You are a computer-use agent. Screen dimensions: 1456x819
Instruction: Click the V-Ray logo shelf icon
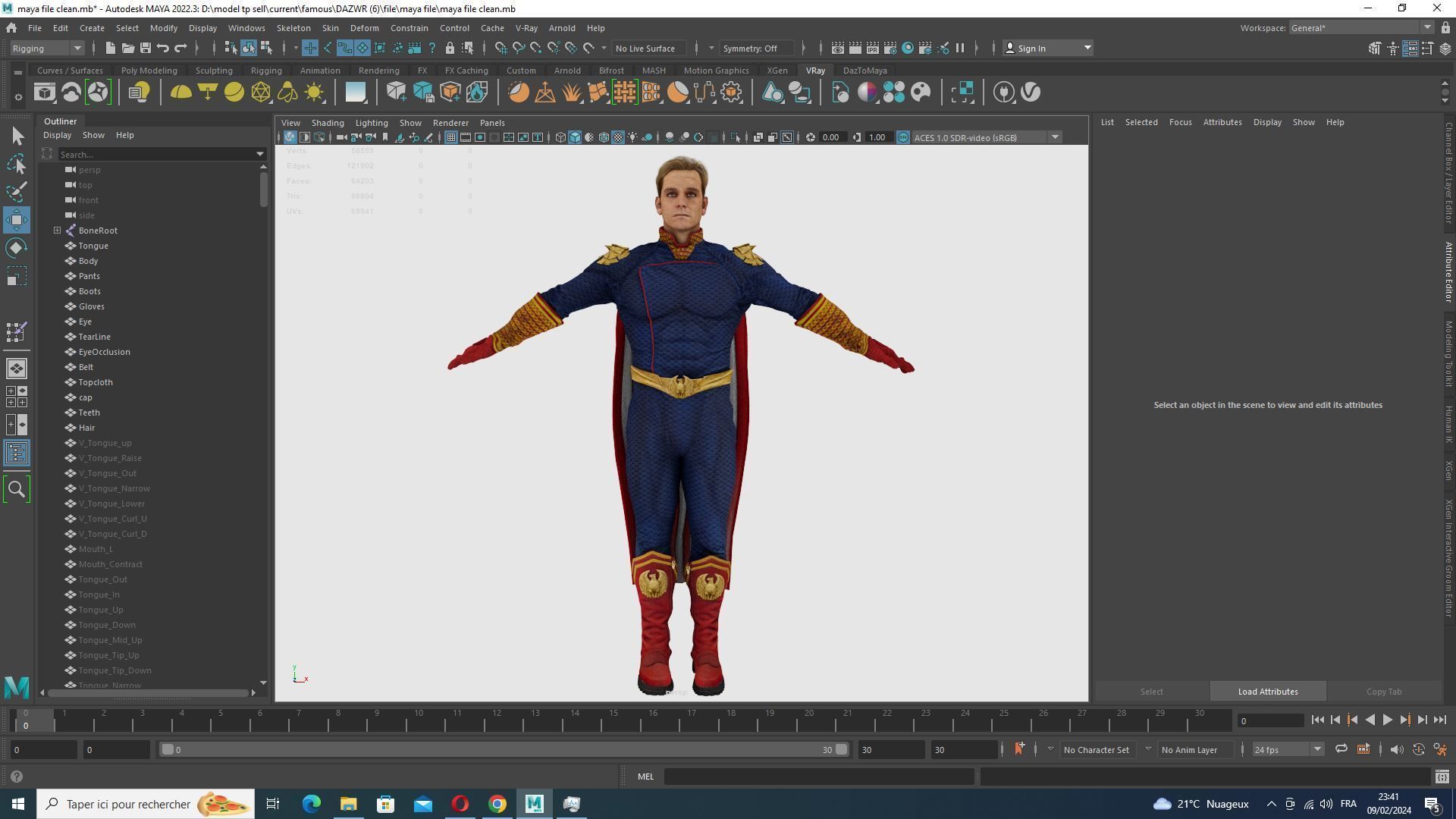point(1031,93)
